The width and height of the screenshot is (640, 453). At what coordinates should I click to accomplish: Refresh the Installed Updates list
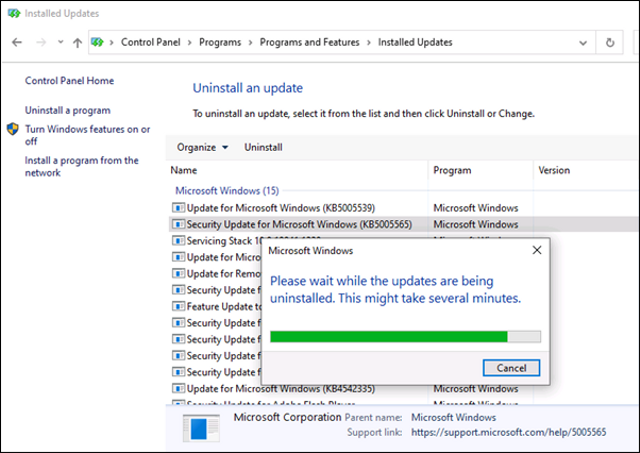coord(610,42)
